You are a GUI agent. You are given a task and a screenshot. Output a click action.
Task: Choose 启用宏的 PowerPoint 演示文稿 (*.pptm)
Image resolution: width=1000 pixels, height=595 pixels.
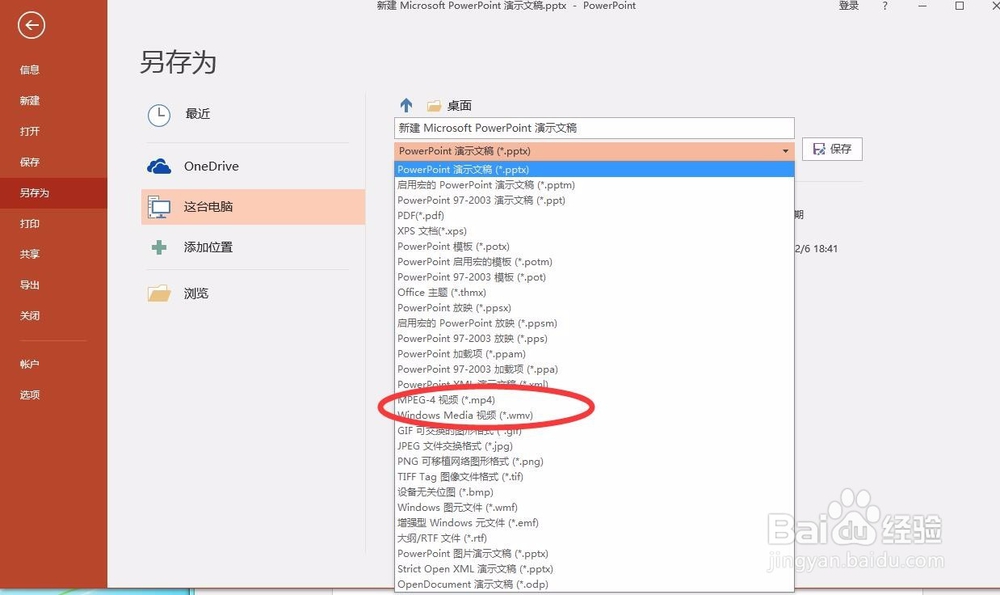(x=594, y=185)
